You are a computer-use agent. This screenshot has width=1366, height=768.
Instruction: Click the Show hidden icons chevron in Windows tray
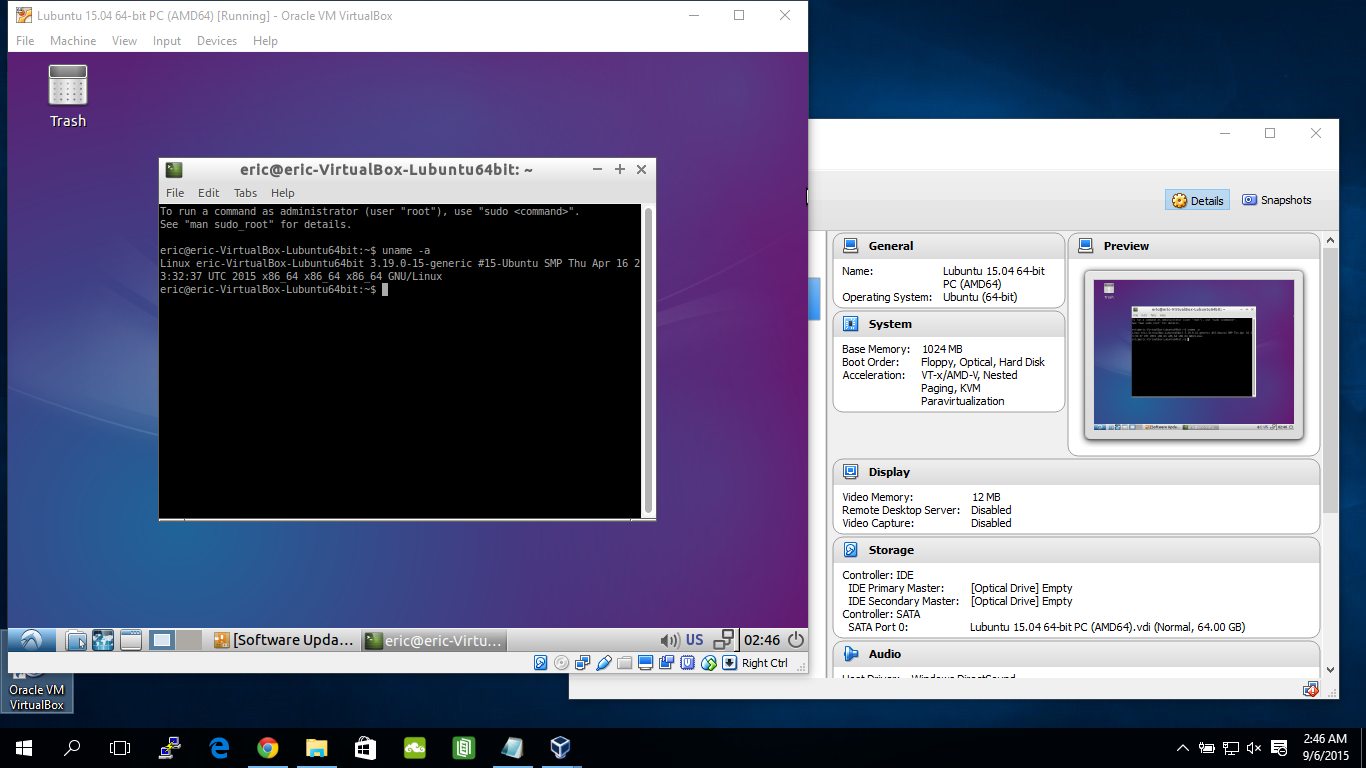1183,747
